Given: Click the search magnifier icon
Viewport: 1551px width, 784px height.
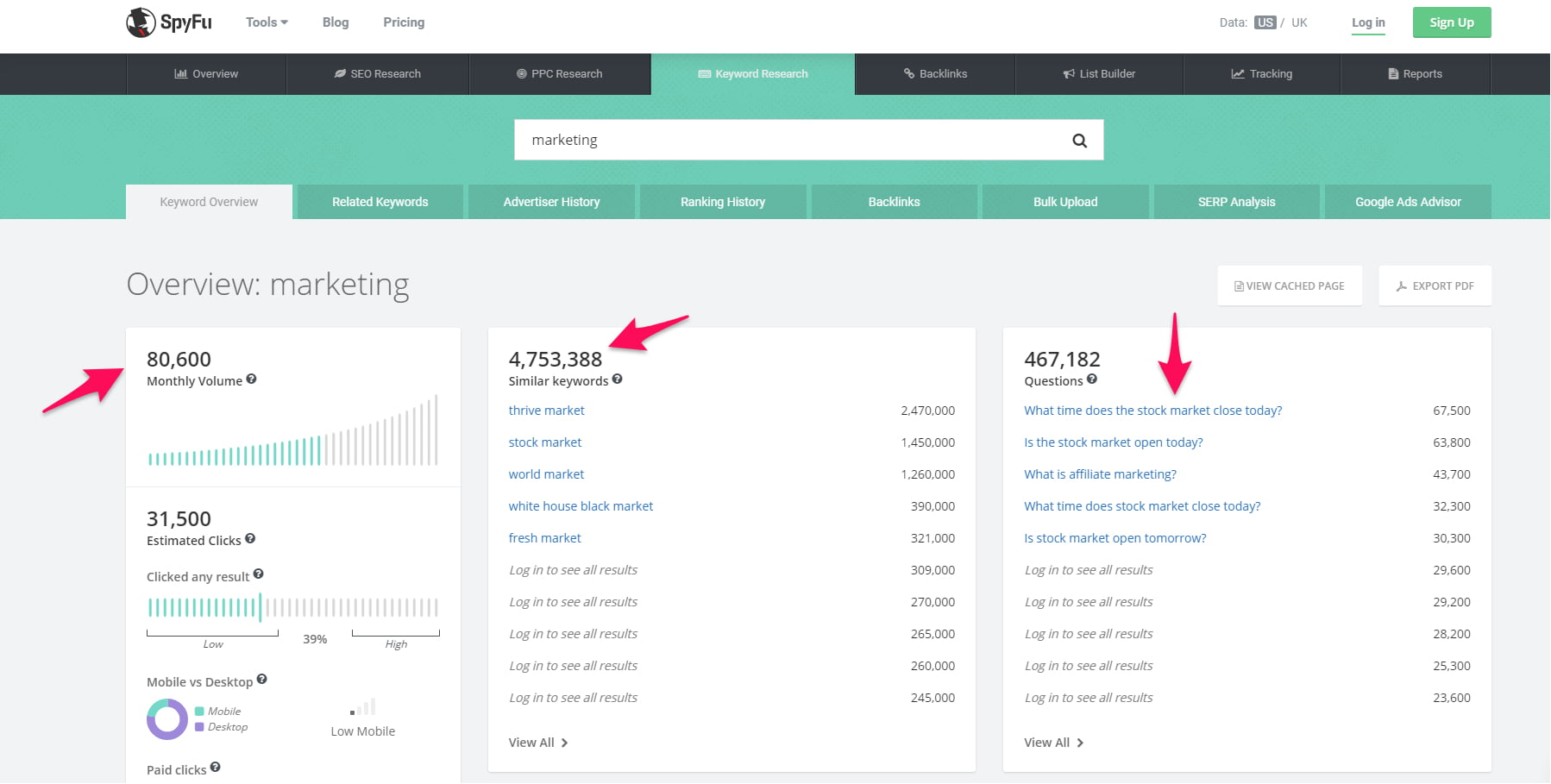Looking at the screenshot, I should pos(1079,141).
